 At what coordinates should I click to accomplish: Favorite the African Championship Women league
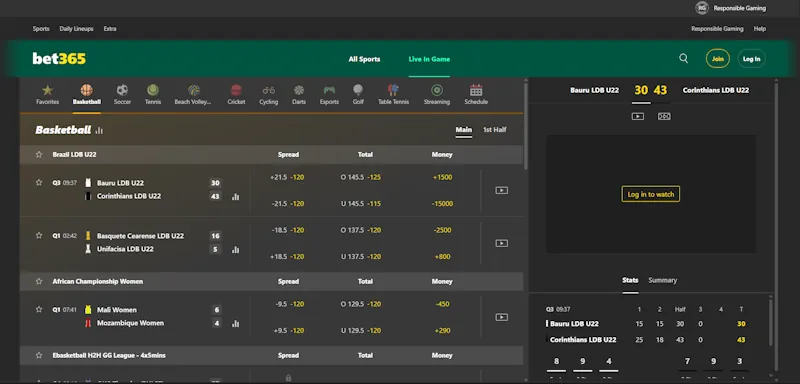(39, 281)
